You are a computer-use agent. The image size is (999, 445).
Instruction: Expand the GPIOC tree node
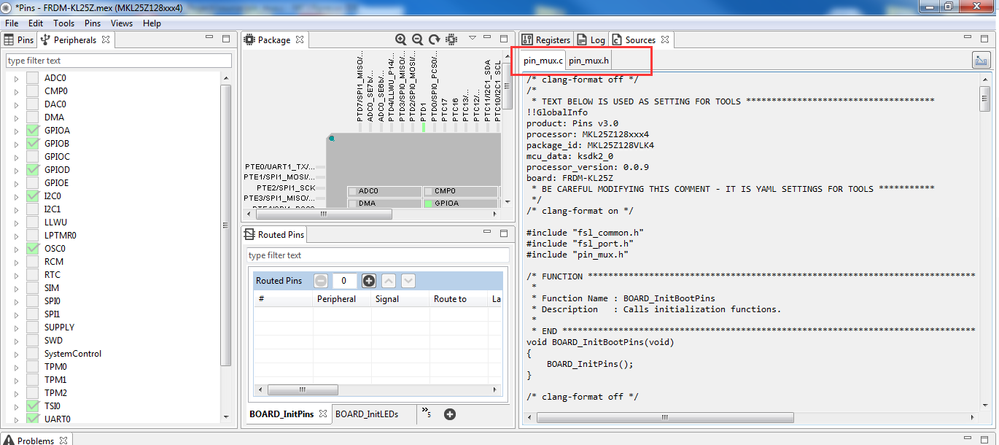(17, 157)
